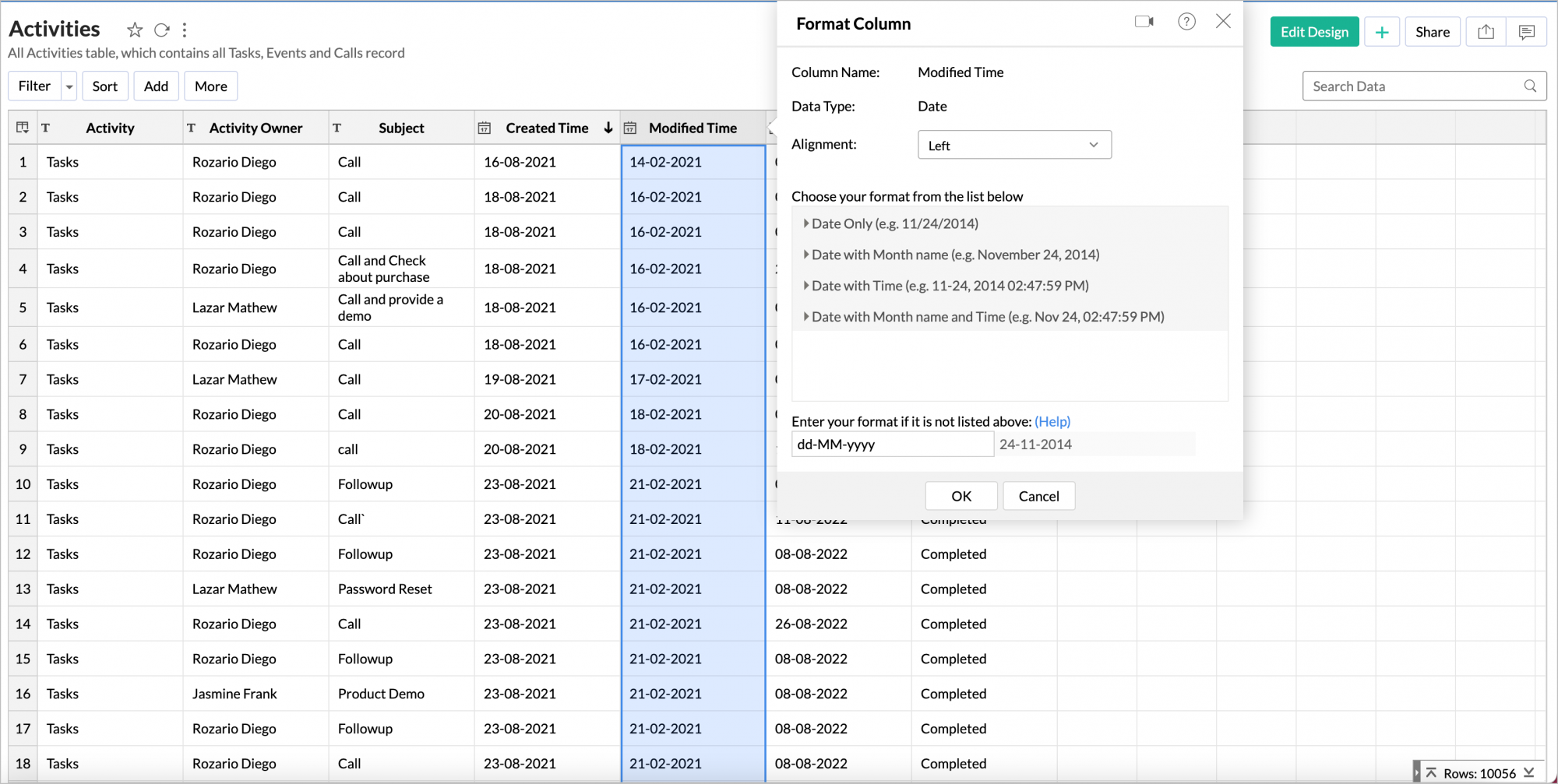Viewport: 1558px width, 784px height.
Task: Refresh the Activities table data
Action: point(161,30)
